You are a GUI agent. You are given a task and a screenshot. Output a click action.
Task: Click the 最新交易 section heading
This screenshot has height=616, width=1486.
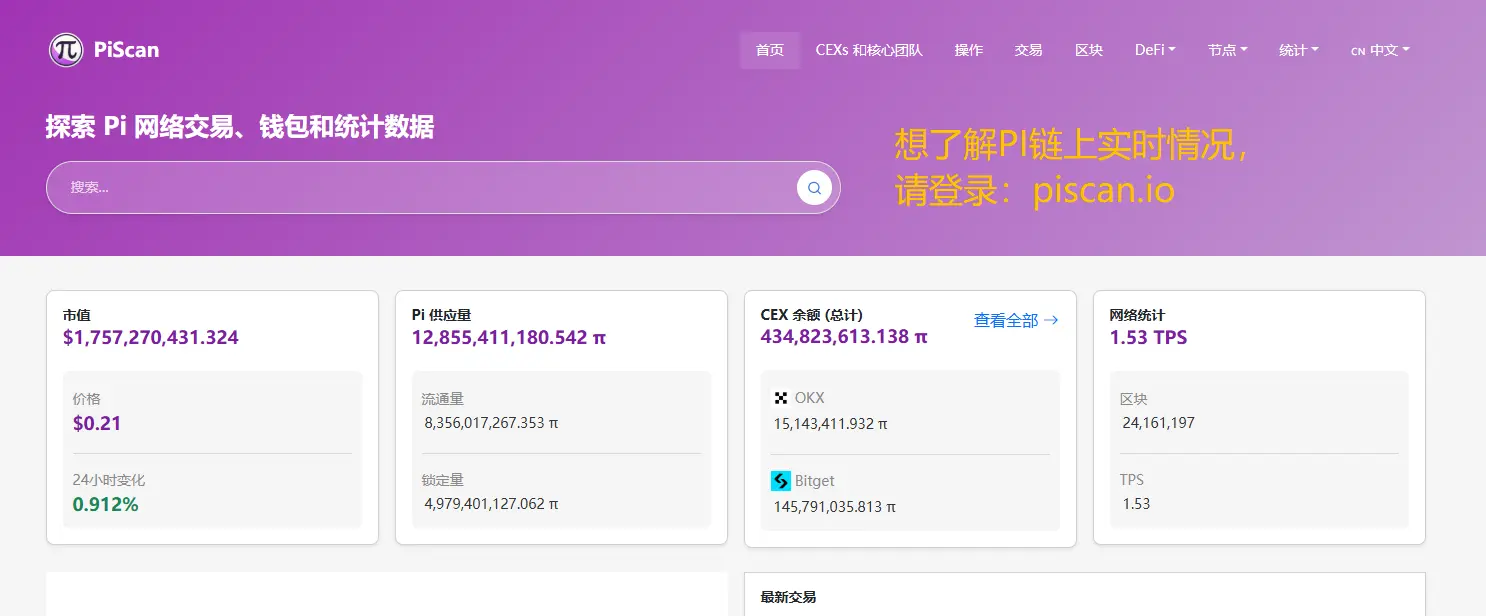tap(788, 597)
